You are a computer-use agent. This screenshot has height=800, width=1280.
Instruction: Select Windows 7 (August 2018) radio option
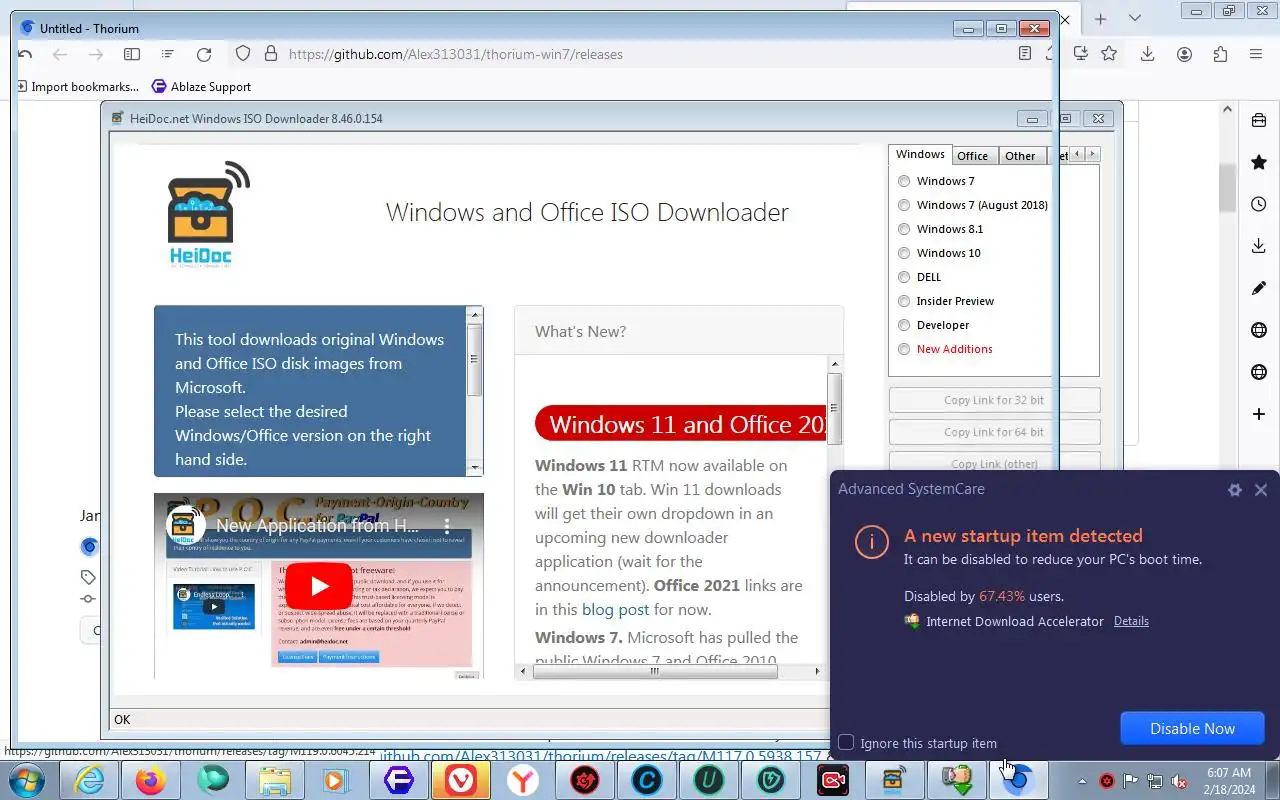(x=904, y=205)
